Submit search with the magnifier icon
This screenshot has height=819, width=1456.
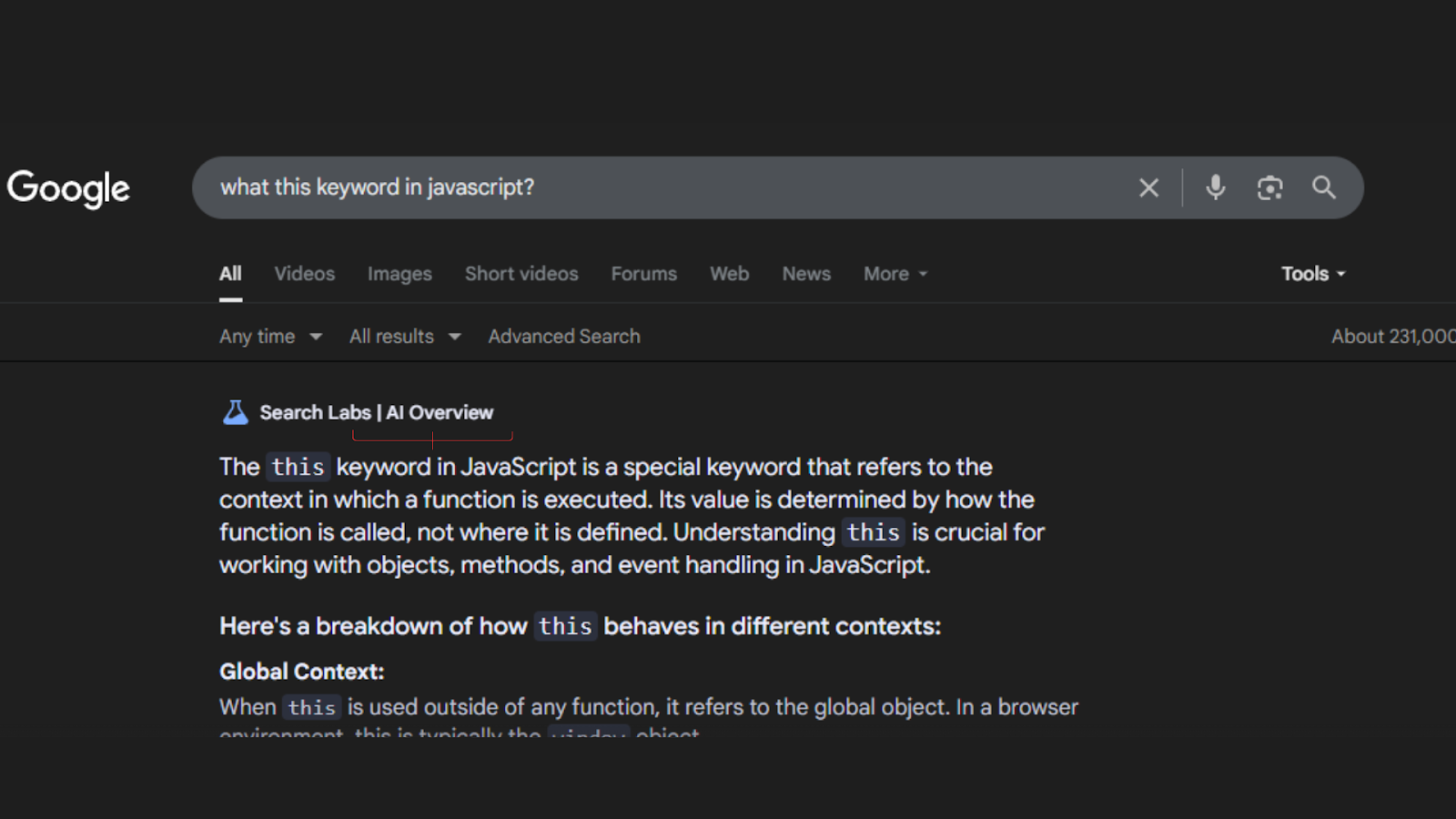pyautogui.click(x=1324, y=187)
